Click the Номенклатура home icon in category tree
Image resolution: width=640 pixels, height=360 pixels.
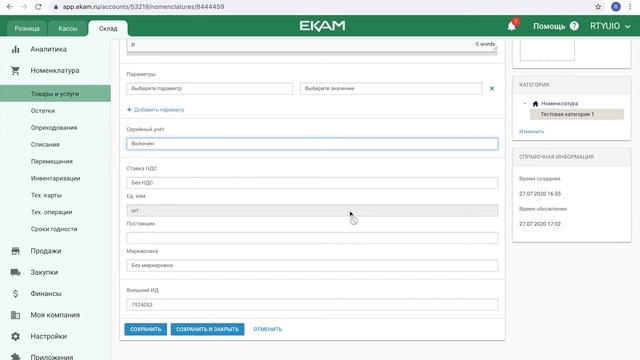(535, 104)
